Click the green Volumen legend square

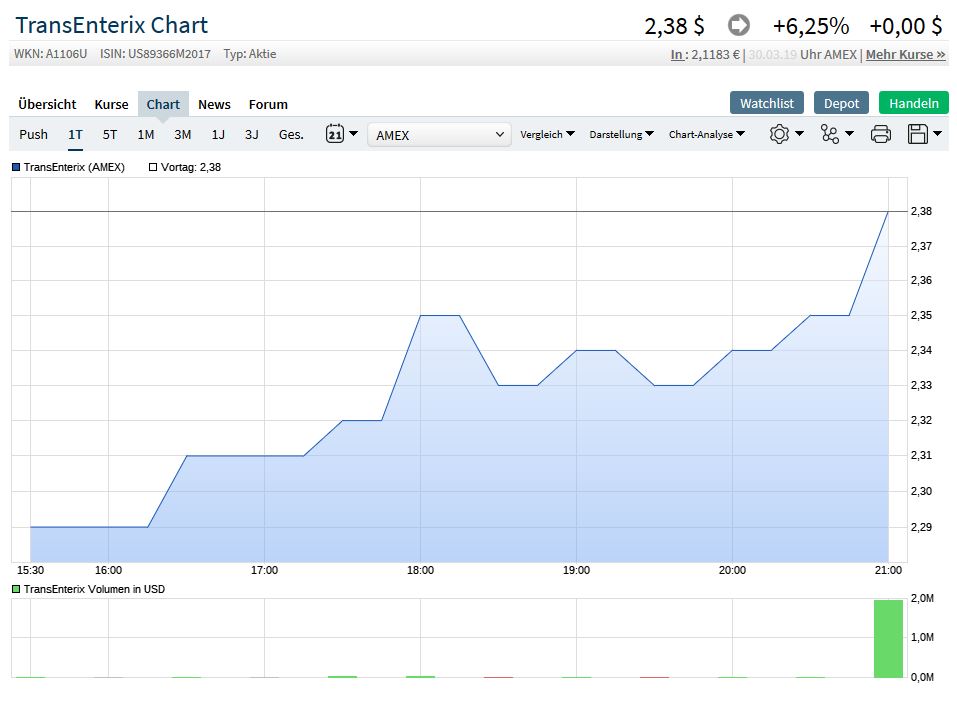16,589
